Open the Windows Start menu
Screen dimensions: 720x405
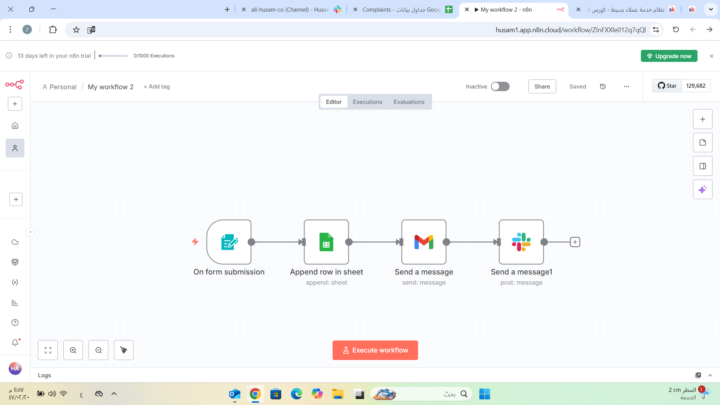pyautogui.click(x=484, y=394)
